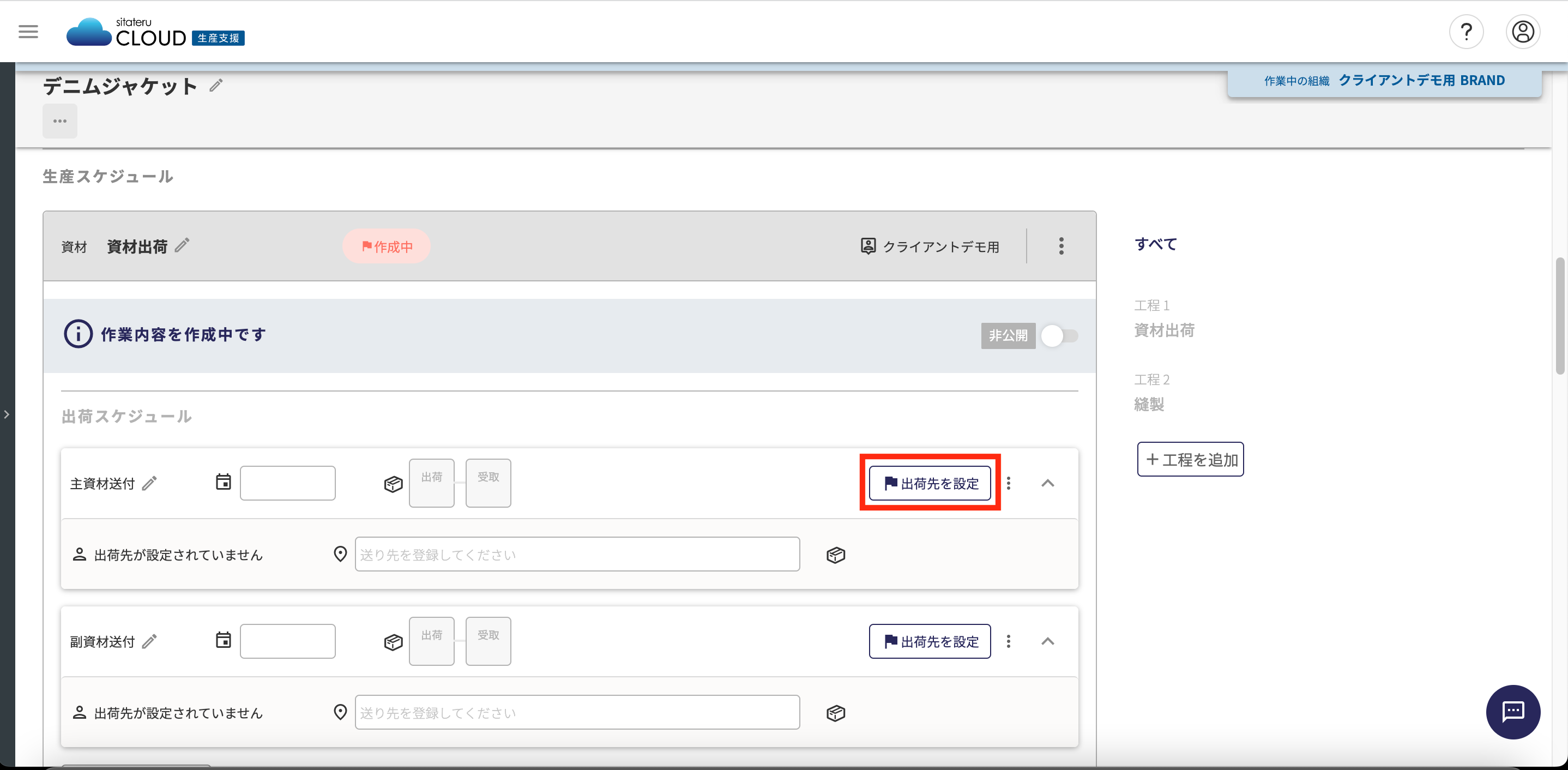This screenshot has width=1568, height=770.
Task: Click 出荷先を設定 for 副資材送付
Action: click(x=930, y=641)
